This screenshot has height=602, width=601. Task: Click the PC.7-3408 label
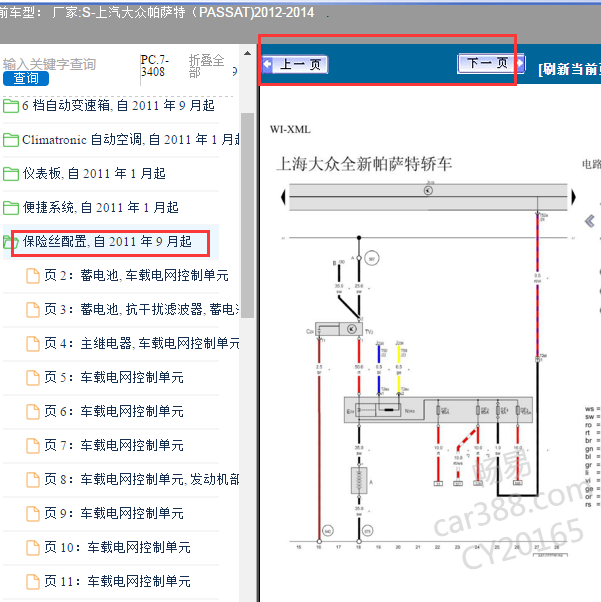pyautogui.click(x=154, y=66)
